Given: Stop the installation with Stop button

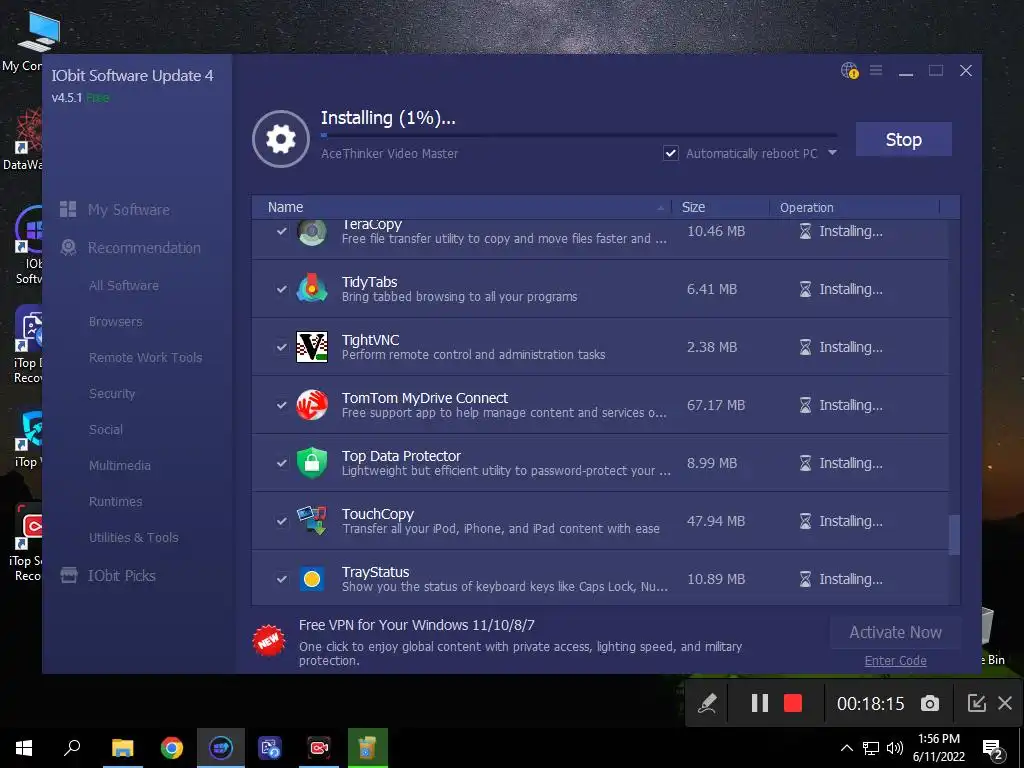Looking at the screenshot, I should click(x=903, y=139).
